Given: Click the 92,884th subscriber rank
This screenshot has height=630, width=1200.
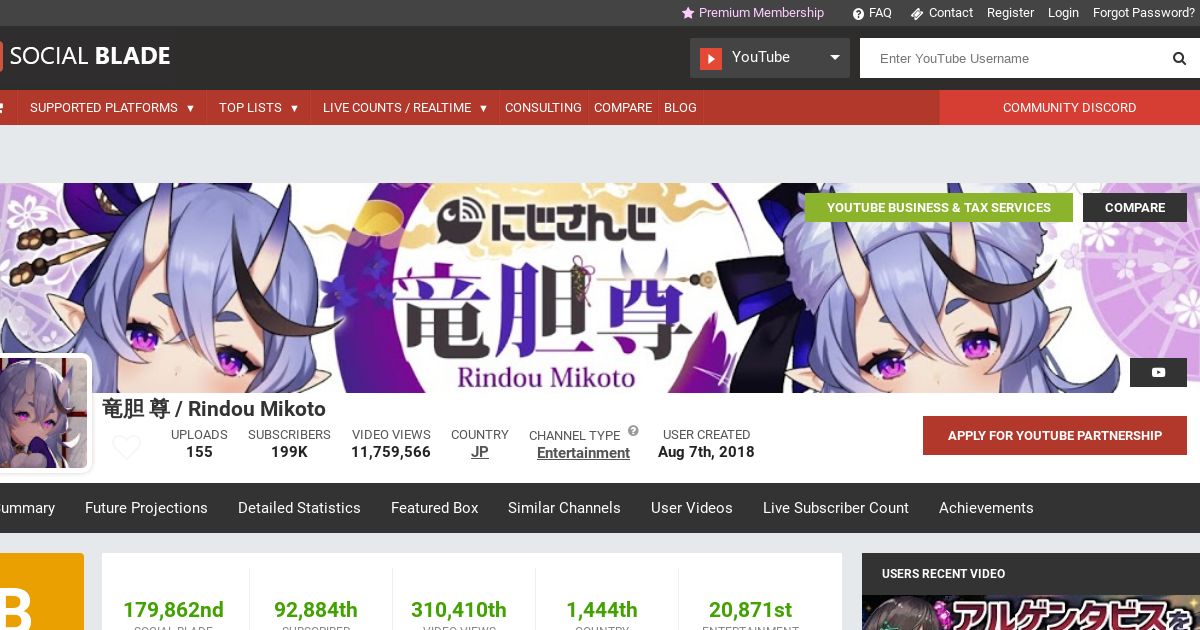Looking at the screenshot, I should tap(316, 610).
